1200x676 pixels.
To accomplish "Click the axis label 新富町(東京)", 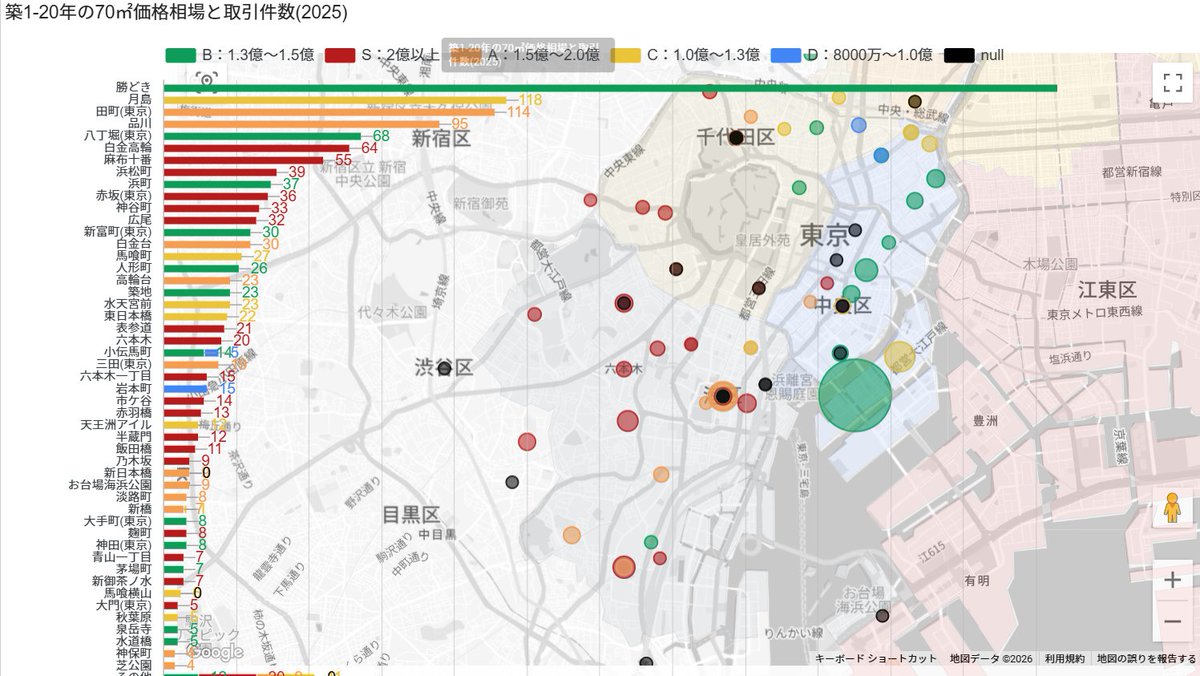I will click(x=118, y=231).
